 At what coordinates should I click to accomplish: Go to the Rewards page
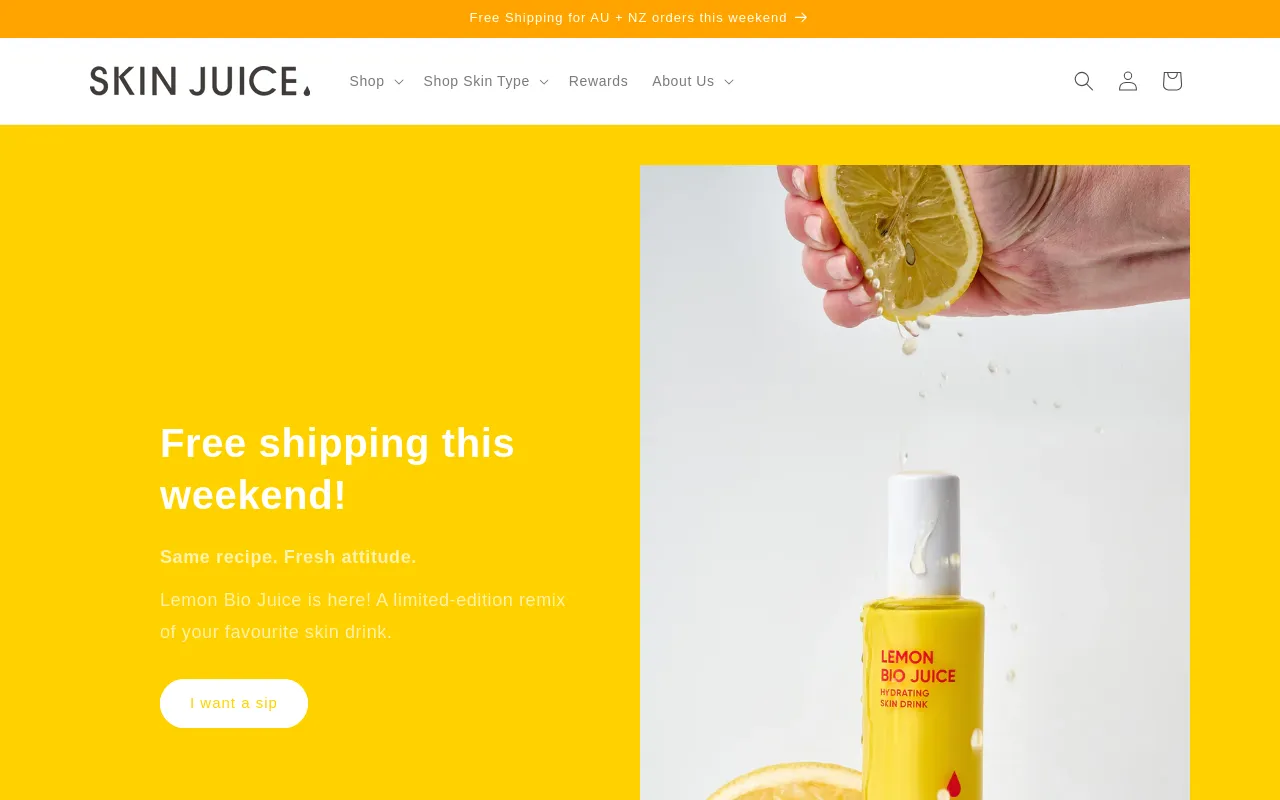(x=598, y=81)
